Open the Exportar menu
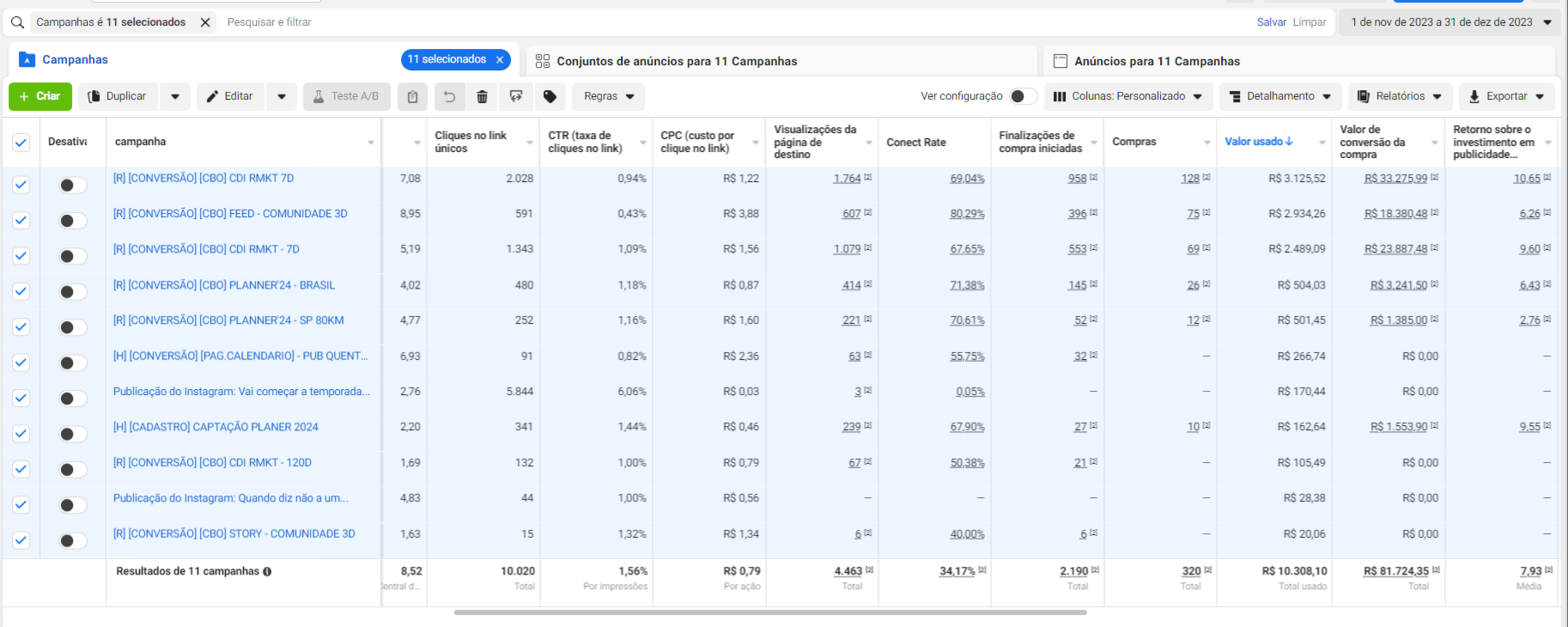Image resolution: width=1568 pixels, height=627 pixels. click(x=1507, y=96)
